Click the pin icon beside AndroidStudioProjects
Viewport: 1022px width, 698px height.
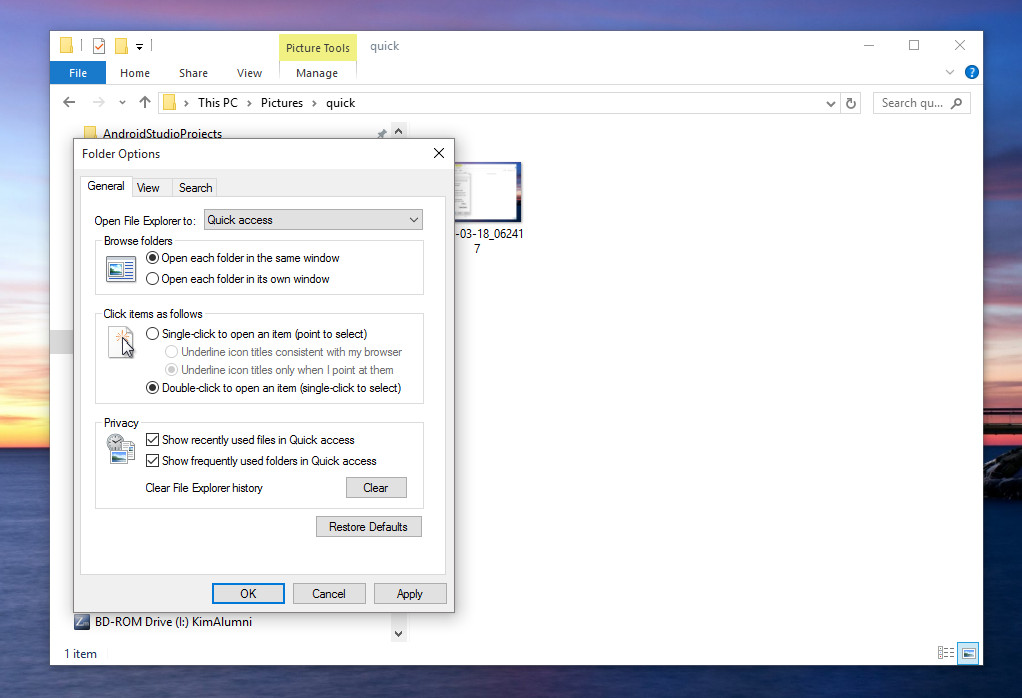click(x=382, y=134)
